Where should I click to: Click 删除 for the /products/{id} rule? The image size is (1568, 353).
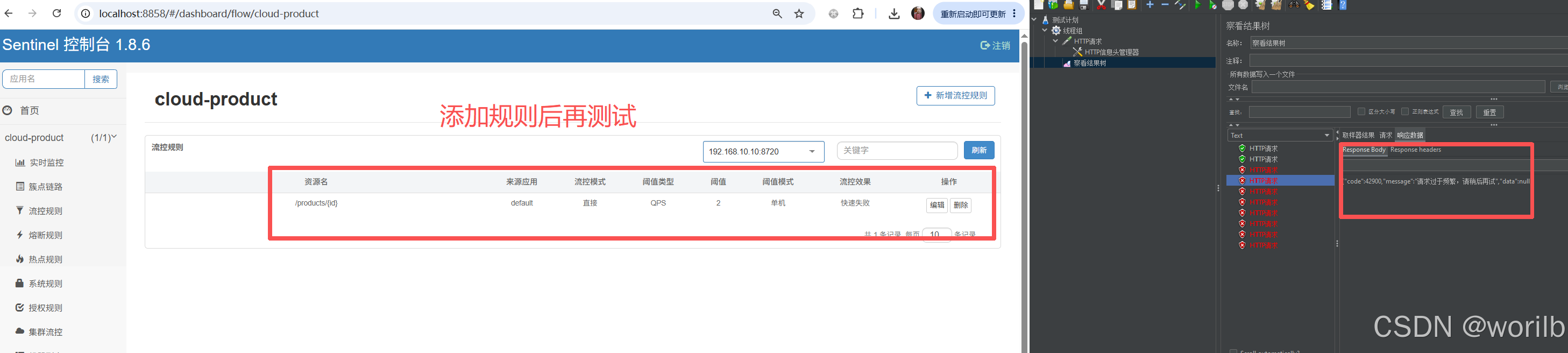pyautogui.click(x=961, y=205)
